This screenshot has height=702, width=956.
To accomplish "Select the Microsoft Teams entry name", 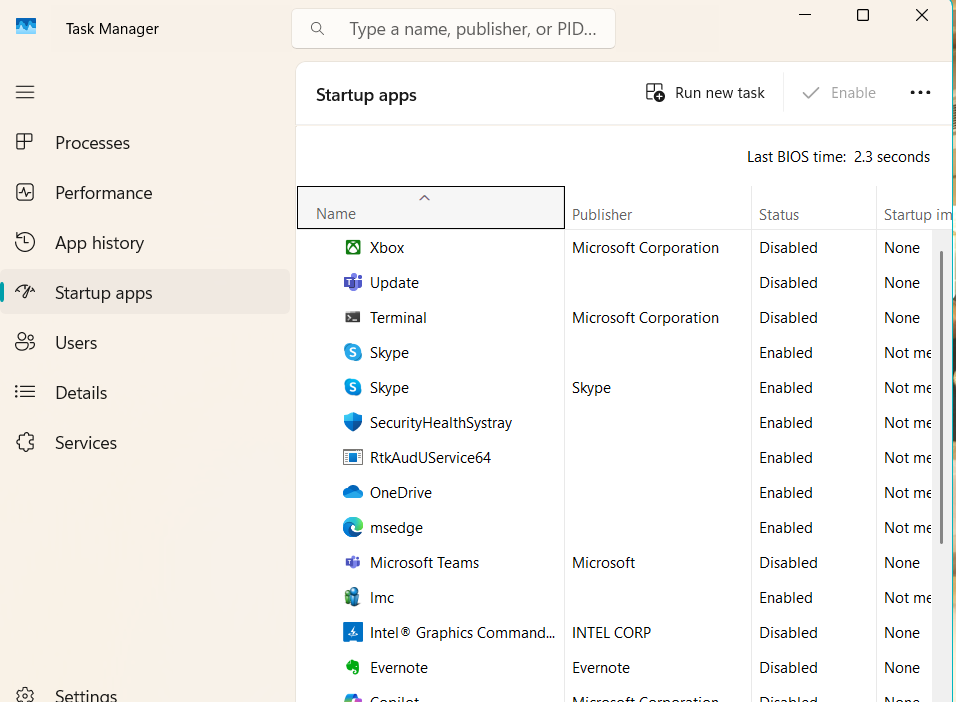I will 424,562.
